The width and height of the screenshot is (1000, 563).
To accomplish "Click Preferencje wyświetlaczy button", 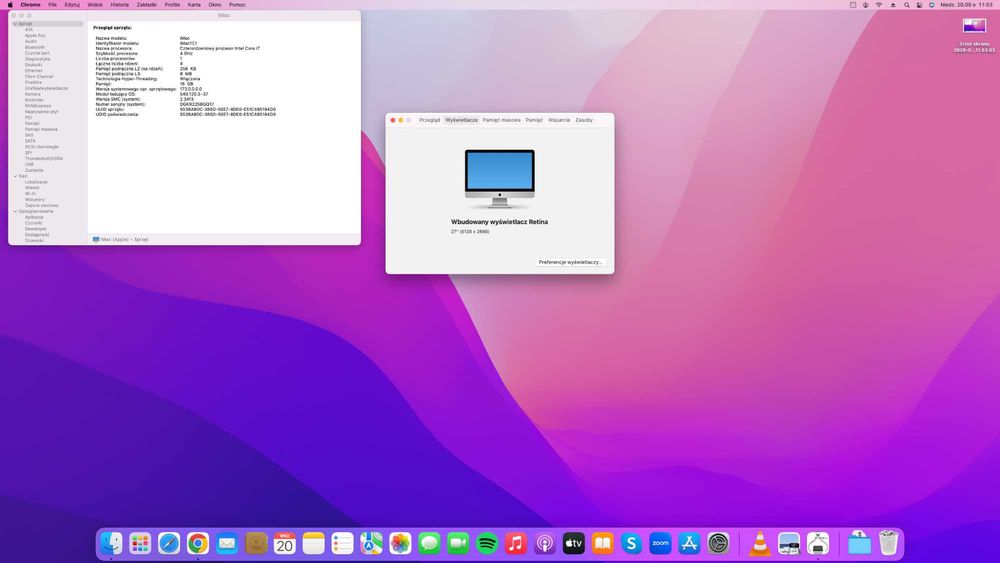I will [x=570, y=262].
